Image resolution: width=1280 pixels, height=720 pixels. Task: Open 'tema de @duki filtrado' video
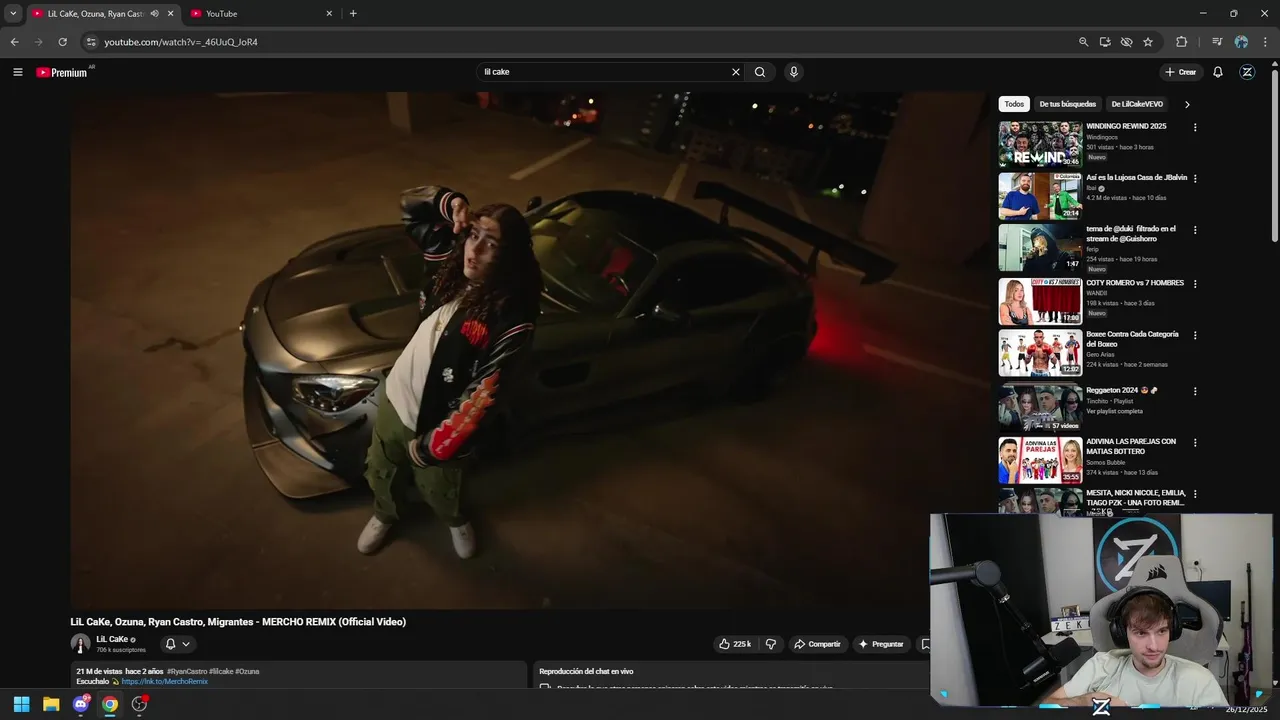tap(1131, 233)
